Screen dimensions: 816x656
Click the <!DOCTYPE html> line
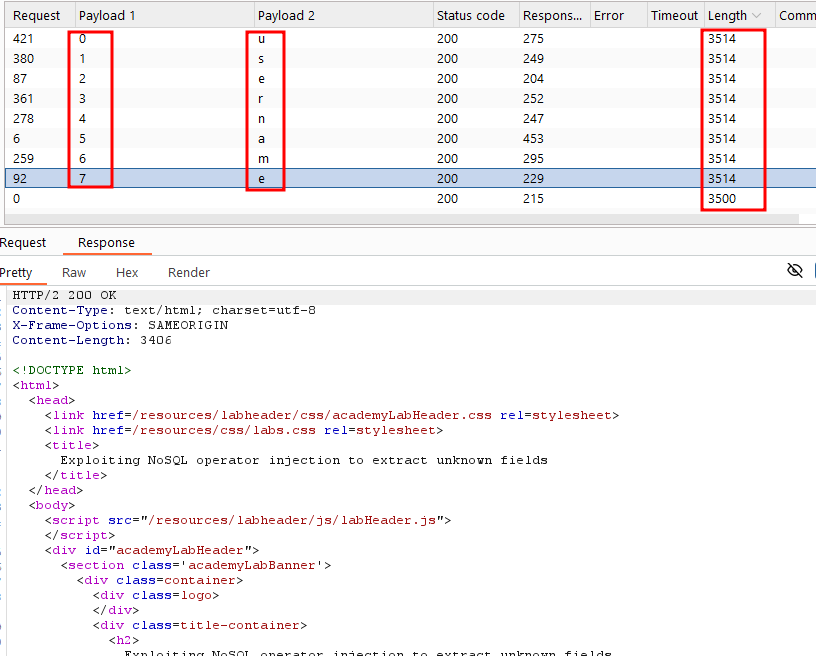click(x=72, y=370)
